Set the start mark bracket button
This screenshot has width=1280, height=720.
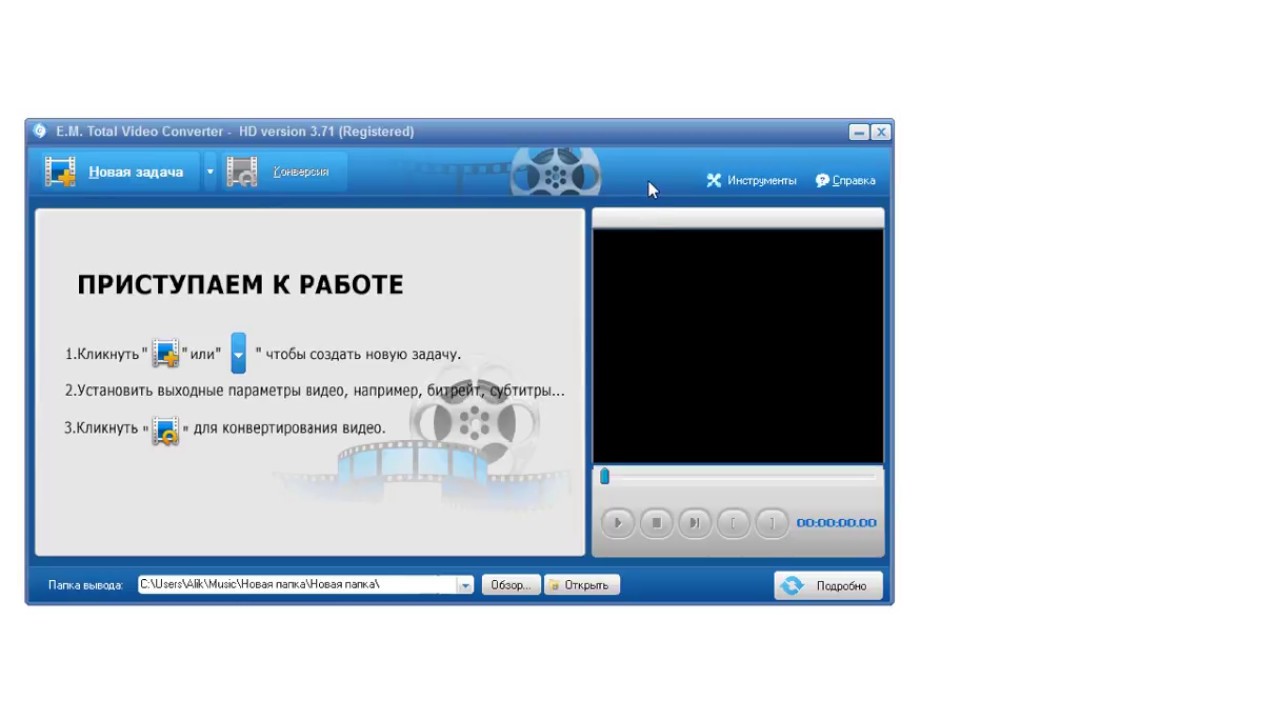pyautogui.click(x=733, y=523)
